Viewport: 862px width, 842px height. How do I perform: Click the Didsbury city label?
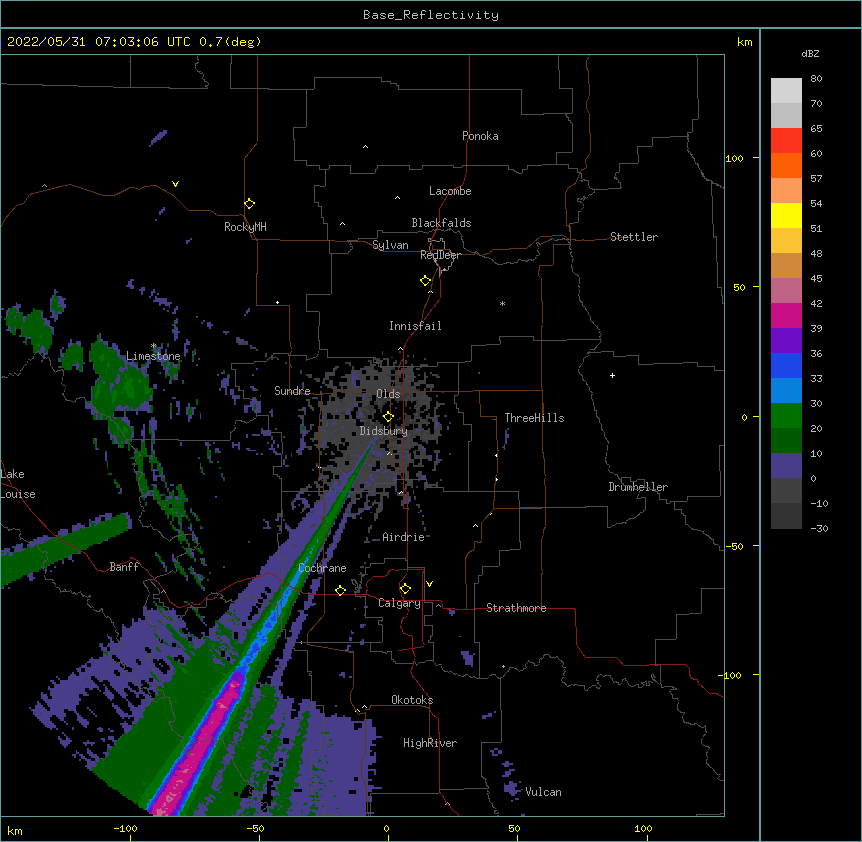tap(384, 431)
